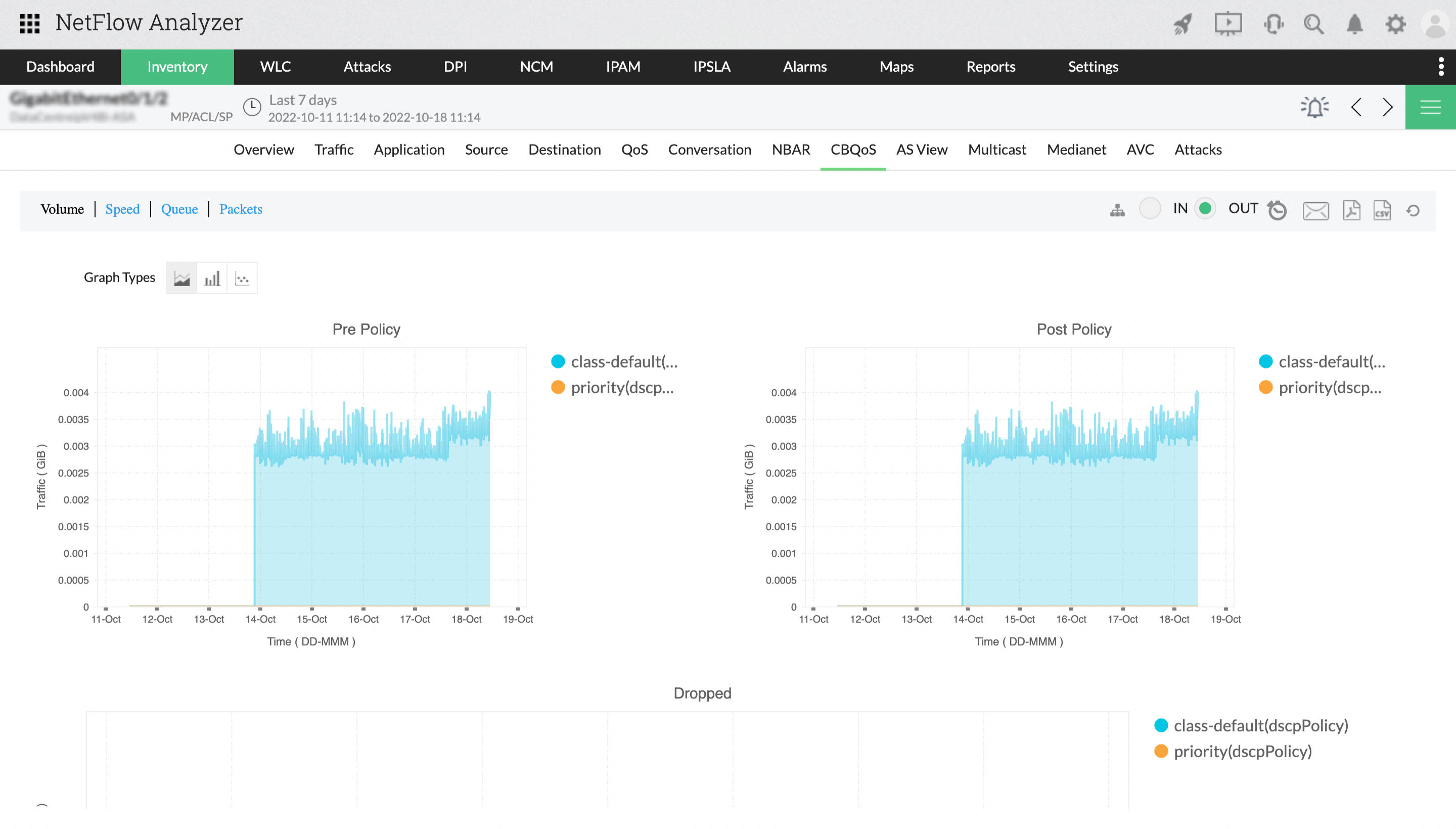Screen dimensions: 1456x829
Task: Export data as CSV icon
Action: coord(1382,210)
